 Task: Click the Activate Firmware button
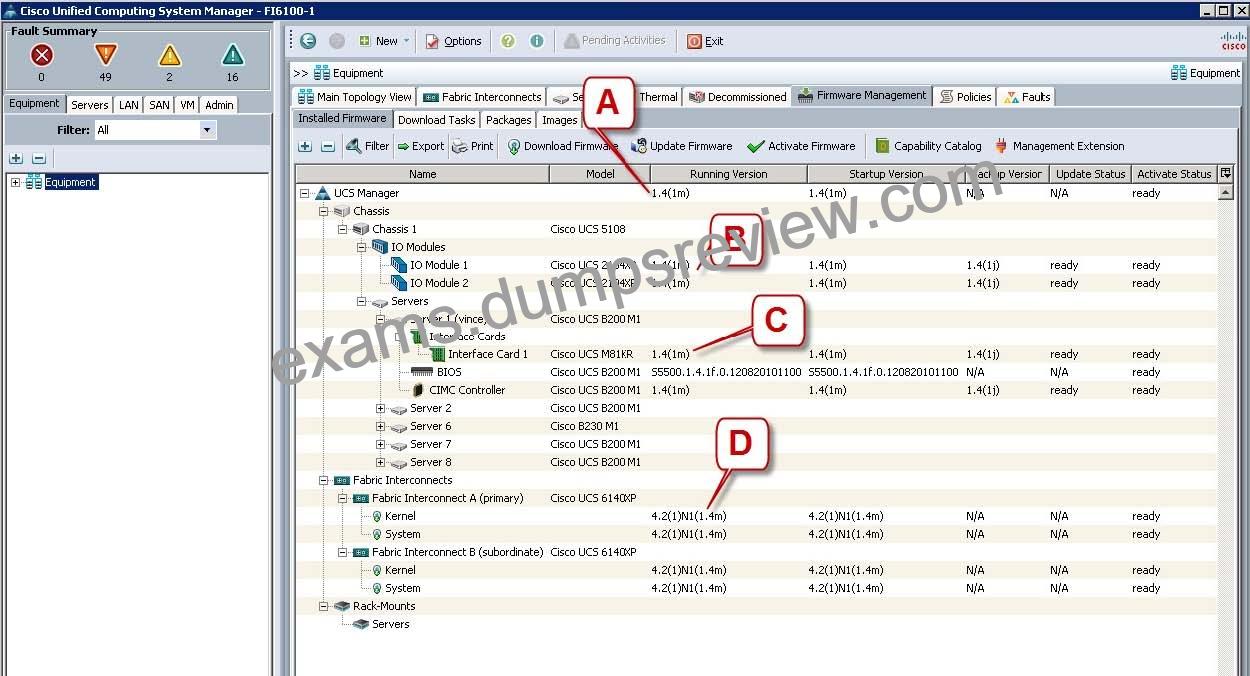tap(802, 146)
